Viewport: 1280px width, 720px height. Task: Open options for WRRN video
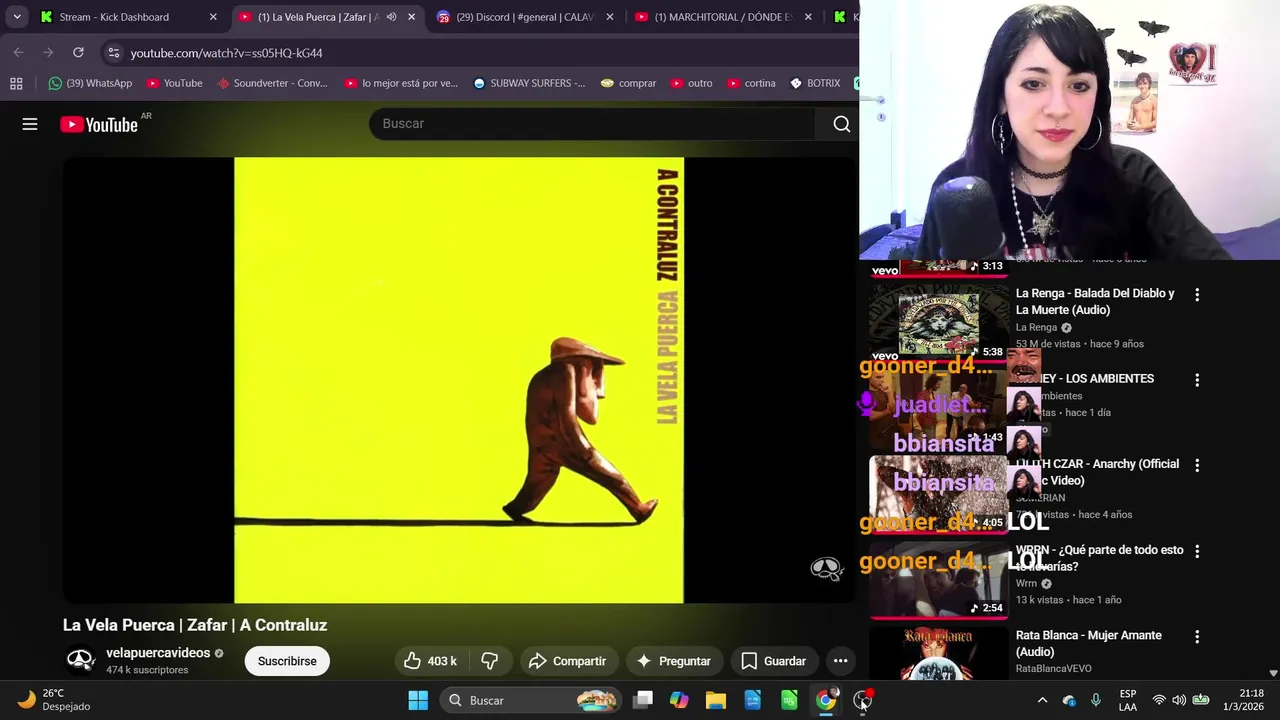click(x=1197, y=551)
